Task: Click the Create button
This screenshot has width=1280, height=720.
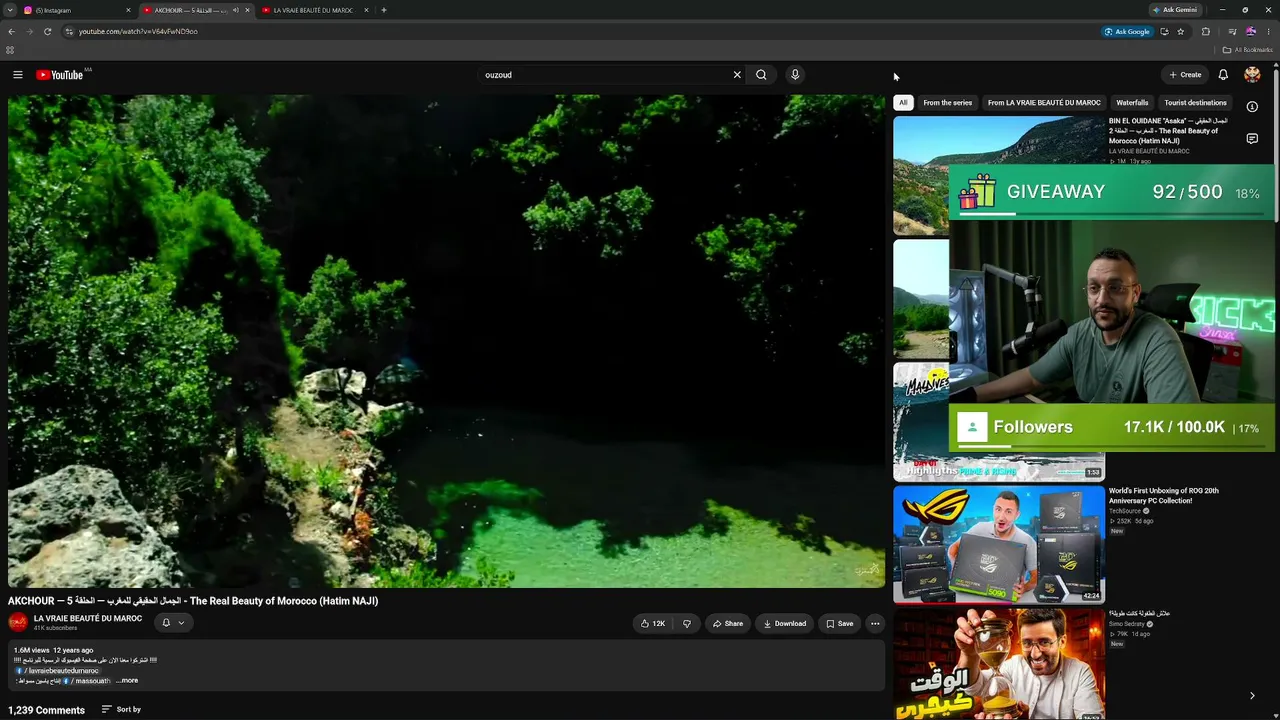Action: (1186, 75)
